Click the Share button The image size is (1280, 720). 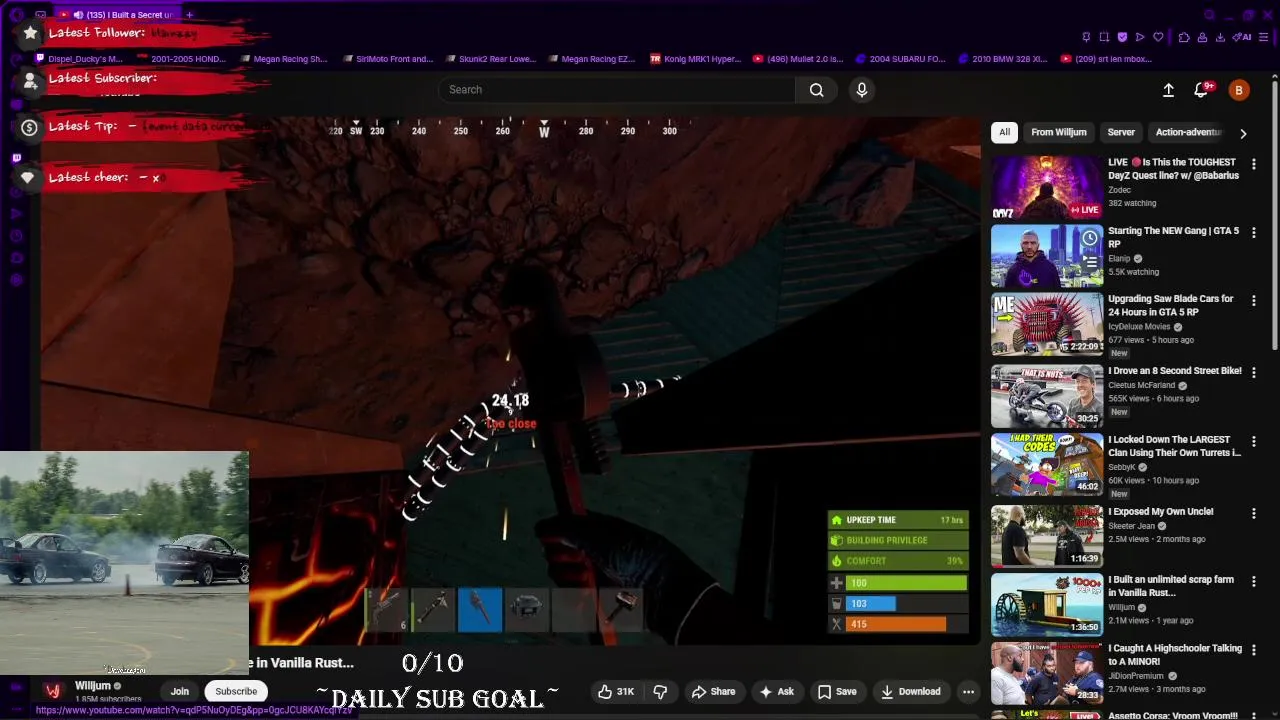point(713,691)
